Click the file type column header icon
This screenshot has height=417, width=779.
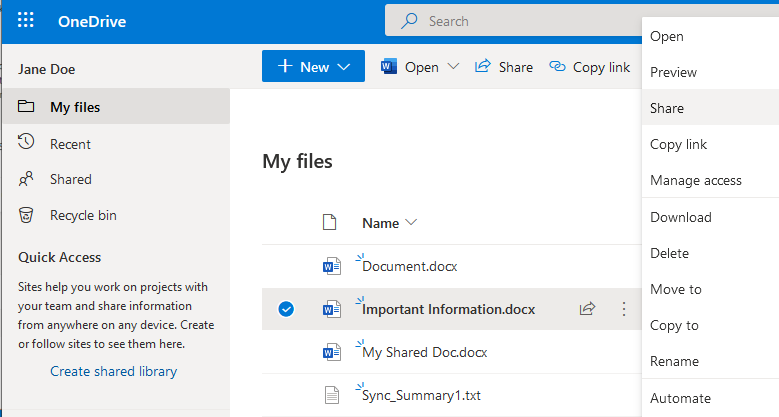click(329, 222)
